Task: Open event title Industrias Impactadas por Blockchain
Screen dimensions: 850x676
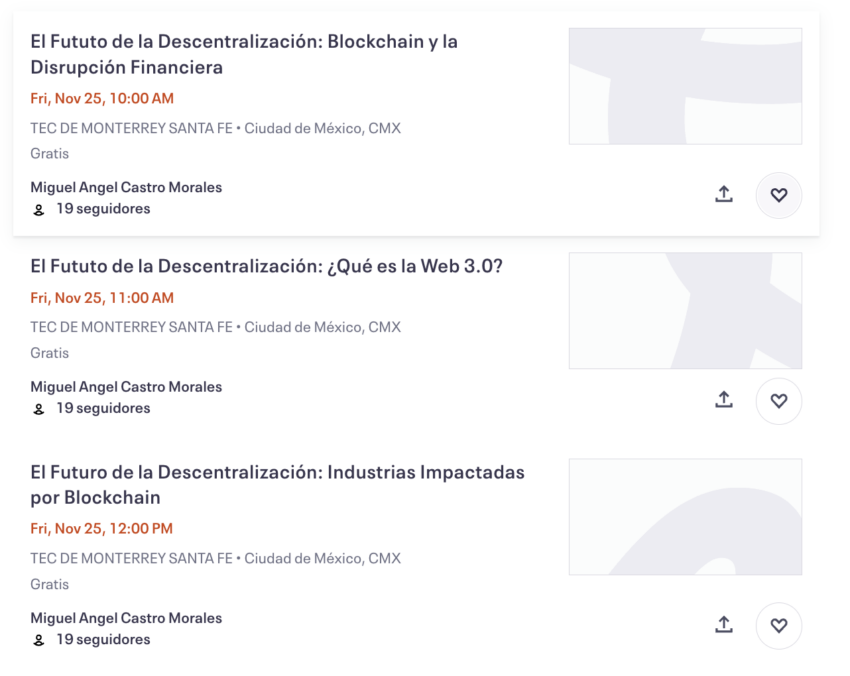Action: point(278,485)
